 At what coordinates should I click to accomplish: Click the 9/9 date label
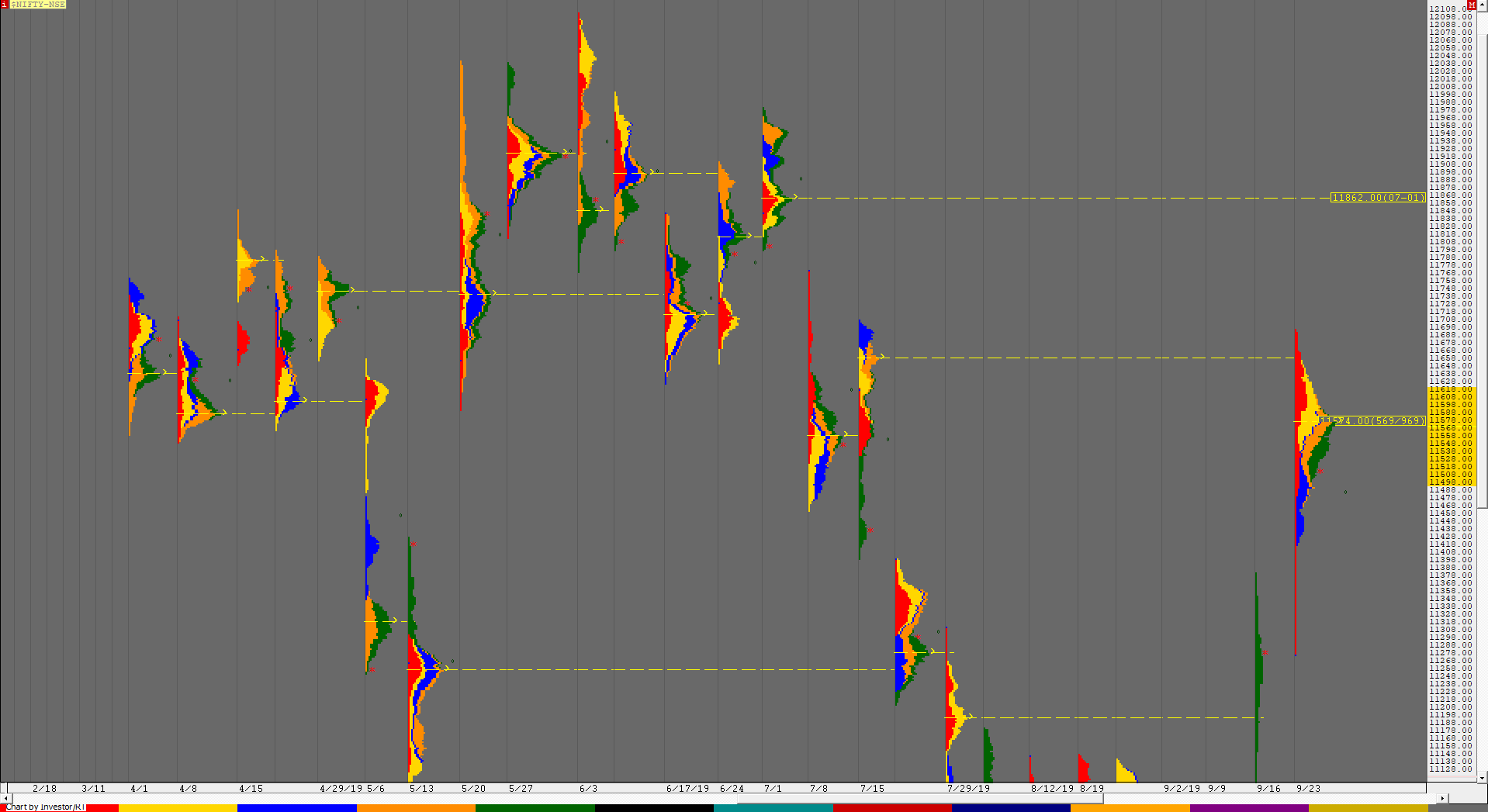[x=1216, y=788]
